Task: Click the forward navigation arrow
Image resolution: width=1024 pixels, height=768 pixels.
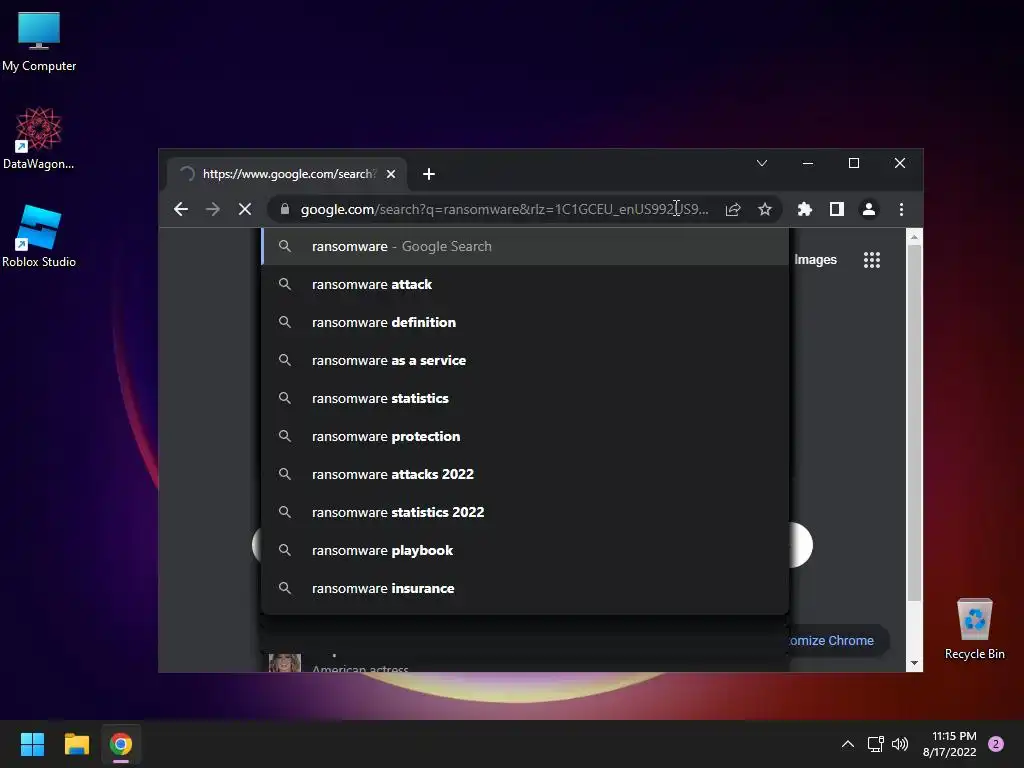Action: click(213, 209)
